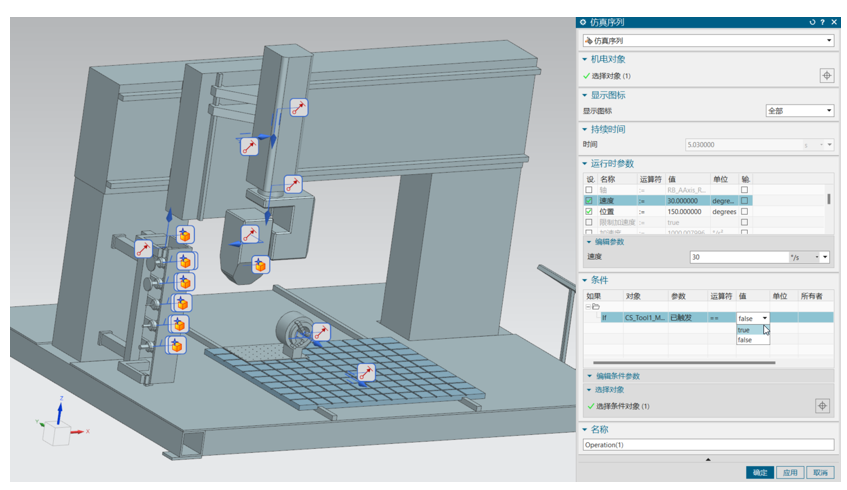Open the 显示图标 全部 dropdown
Viewport: 847px width, 490px height.
(x=799, y=111)
